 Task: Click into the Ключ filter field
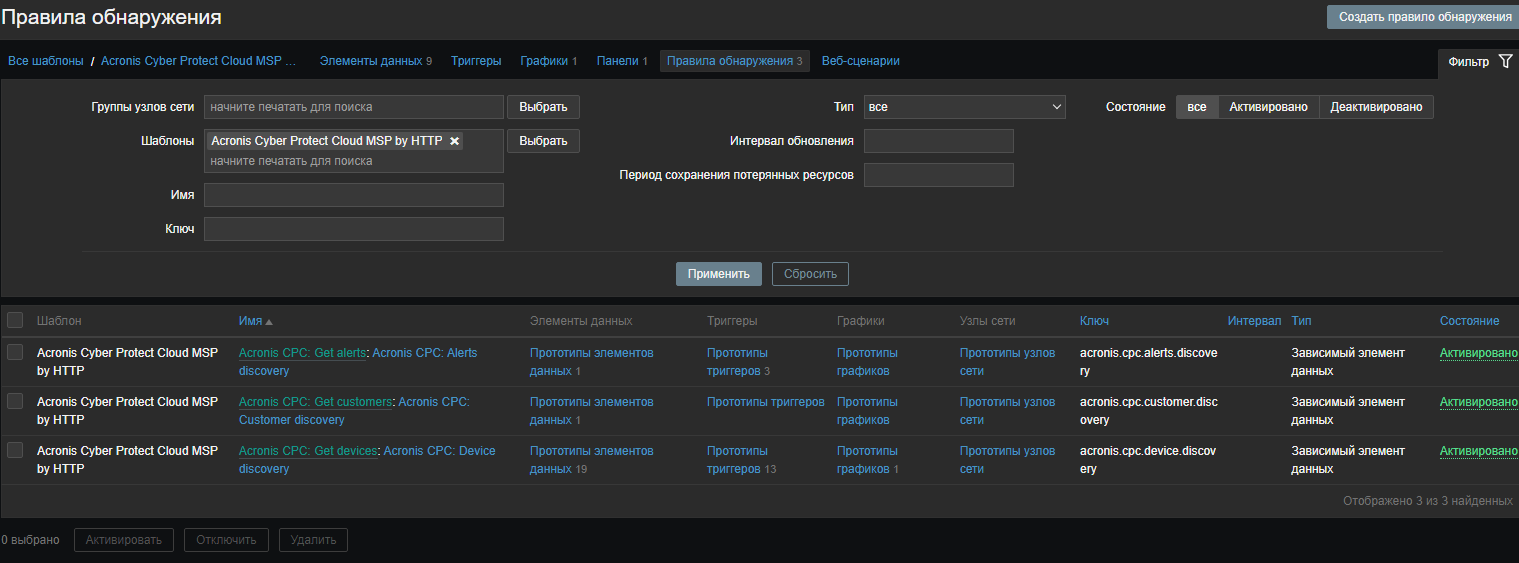point(353,229)
